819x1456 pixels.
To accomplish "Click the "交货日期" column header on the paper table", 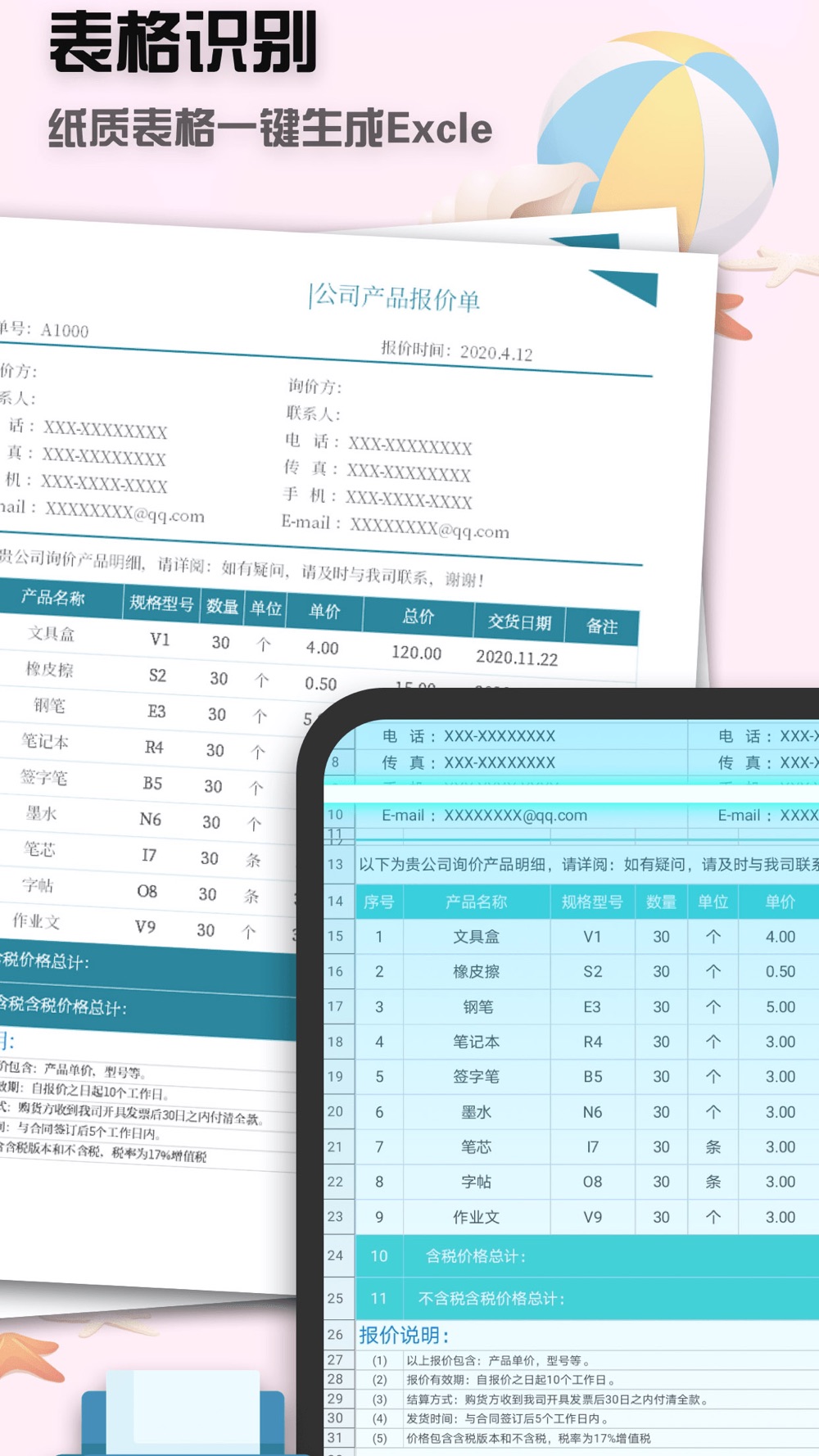I will [519, 622].
